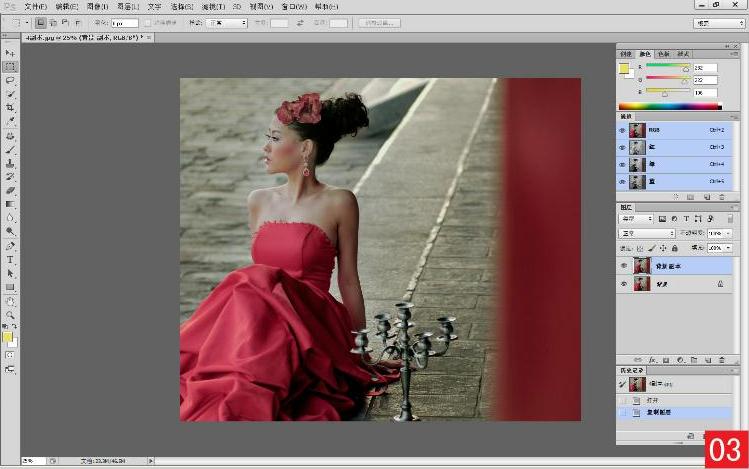This screenshot has width=749, height=469.
Task: Select the Gradient tool
Action: pos(10,204)
